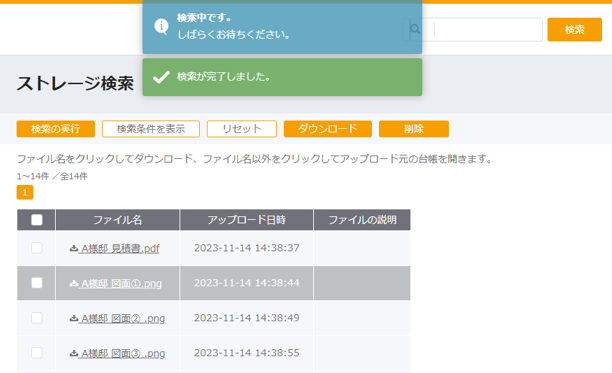Check the box for A様邸_図面③.png row

(37, 353)
